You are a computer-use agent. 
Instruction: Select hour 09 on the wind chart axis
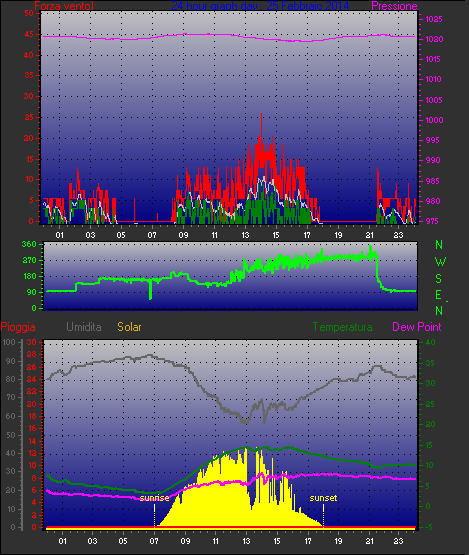[x=183, y=235]
